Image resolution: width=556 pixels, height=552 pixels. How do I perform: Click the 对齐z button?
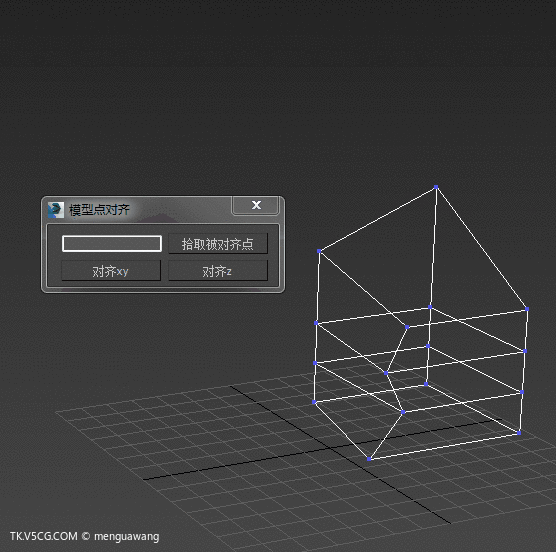click(x=218, y=271)
